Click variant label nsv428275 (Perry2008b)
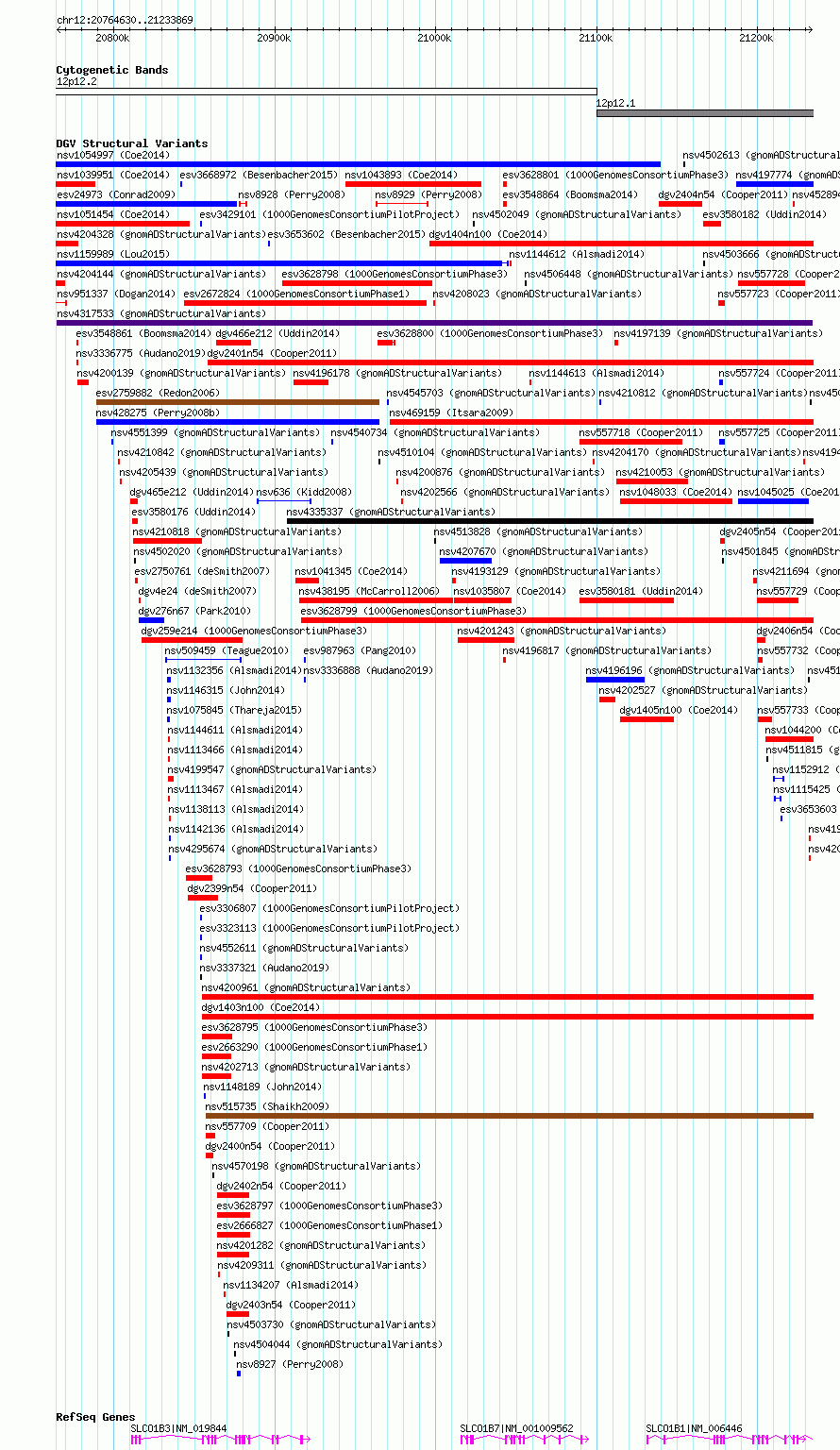The width and height of the screenshot is (840, 1450). point(158,413)
